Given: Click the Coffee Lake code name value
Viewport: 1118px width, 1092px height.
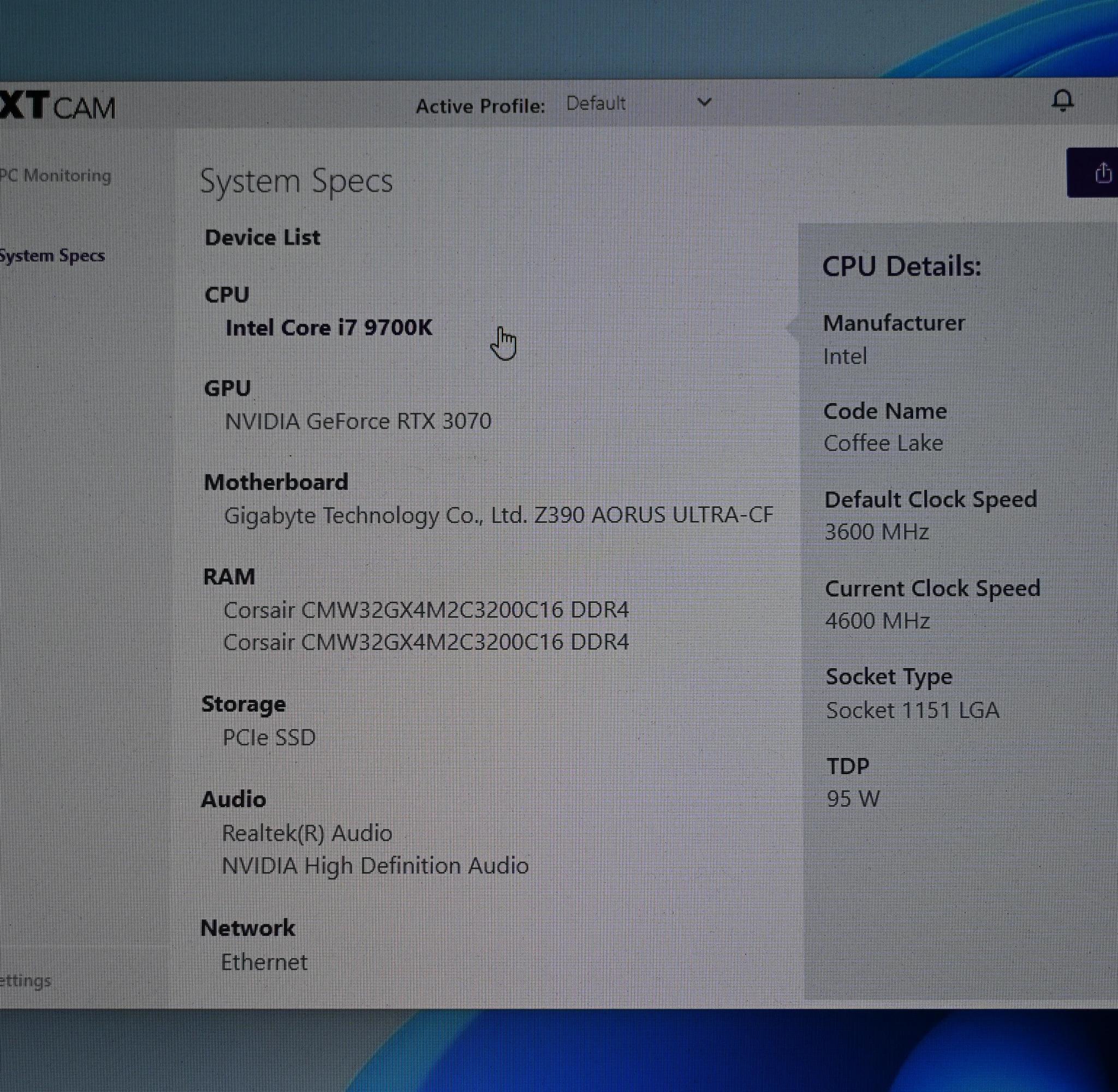Looking at the screenshot, I should click(883, 443).
